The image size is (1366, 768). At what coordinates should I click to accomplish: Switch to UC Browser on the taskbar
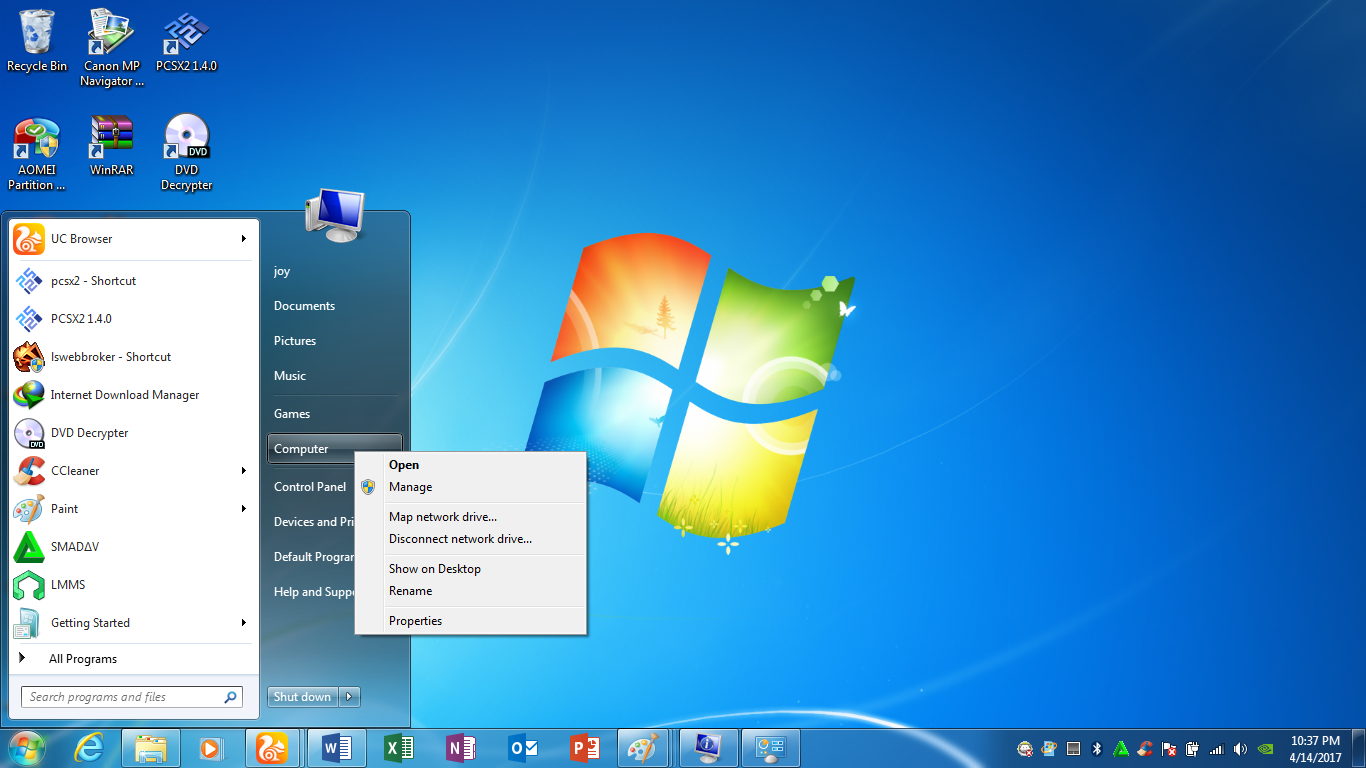tap(273, 748)
